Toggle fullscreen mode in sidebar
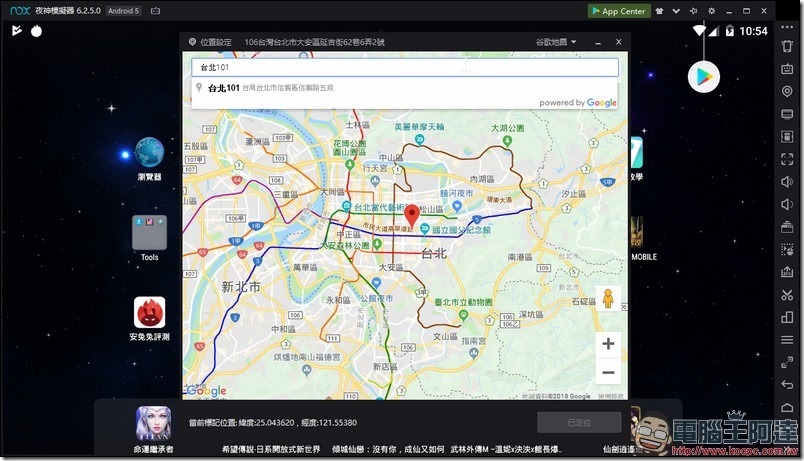The width and height of the screenshot is (804, 461). point(787,159)
